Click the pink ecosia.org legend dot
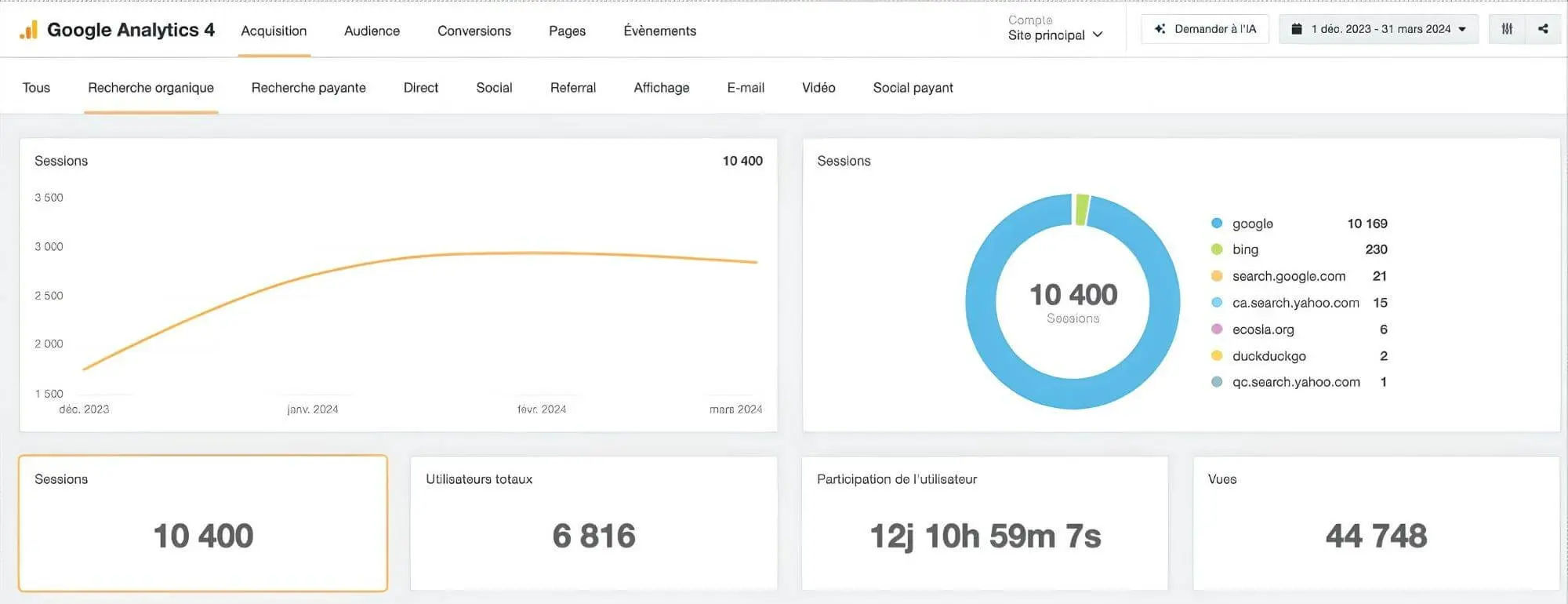 (1217, 329)
